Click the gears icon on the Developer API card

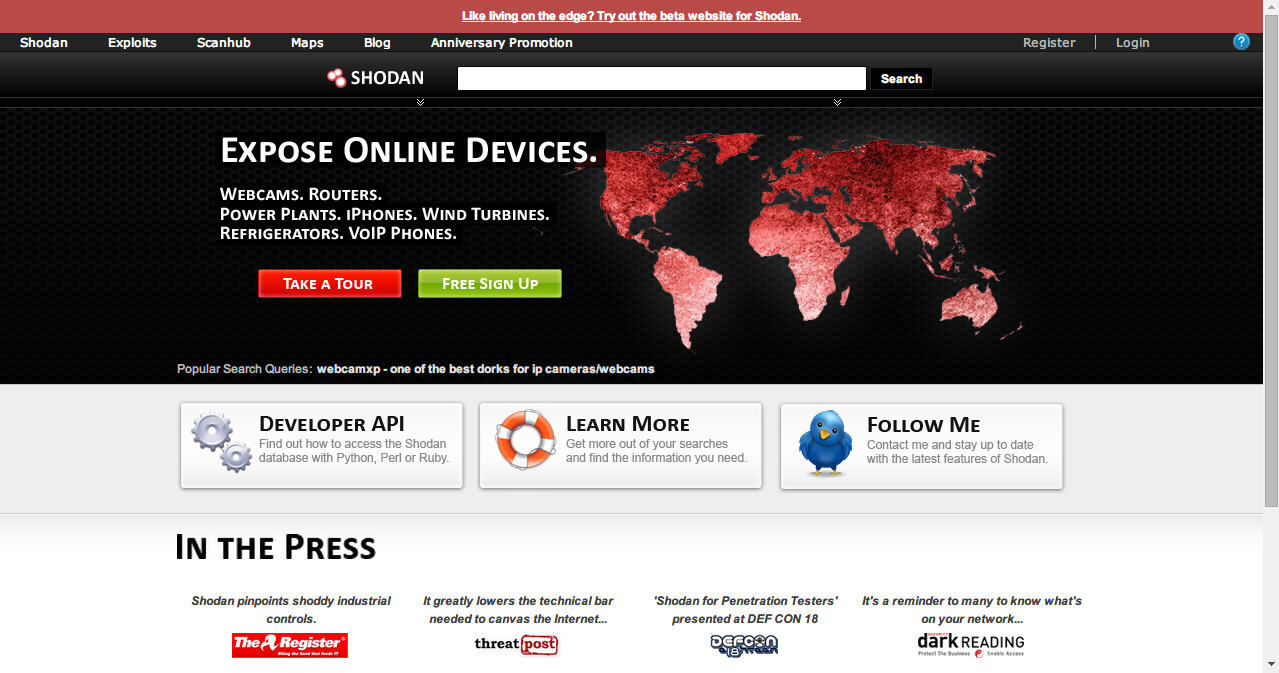[x=222, y=442]
